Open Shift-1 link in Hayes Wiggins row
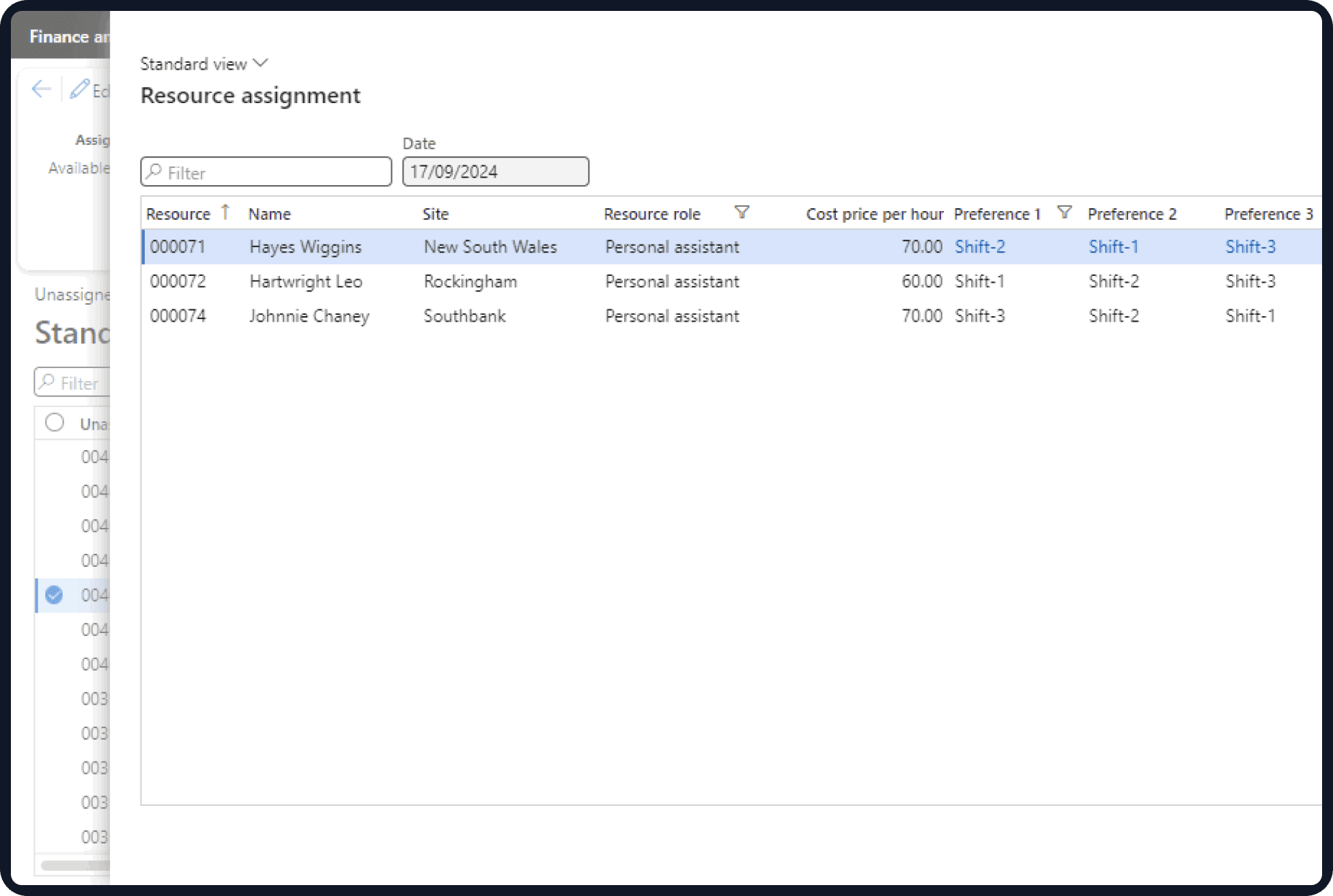This screenshot has width=1333, height=896. (x=1114, y=247)
